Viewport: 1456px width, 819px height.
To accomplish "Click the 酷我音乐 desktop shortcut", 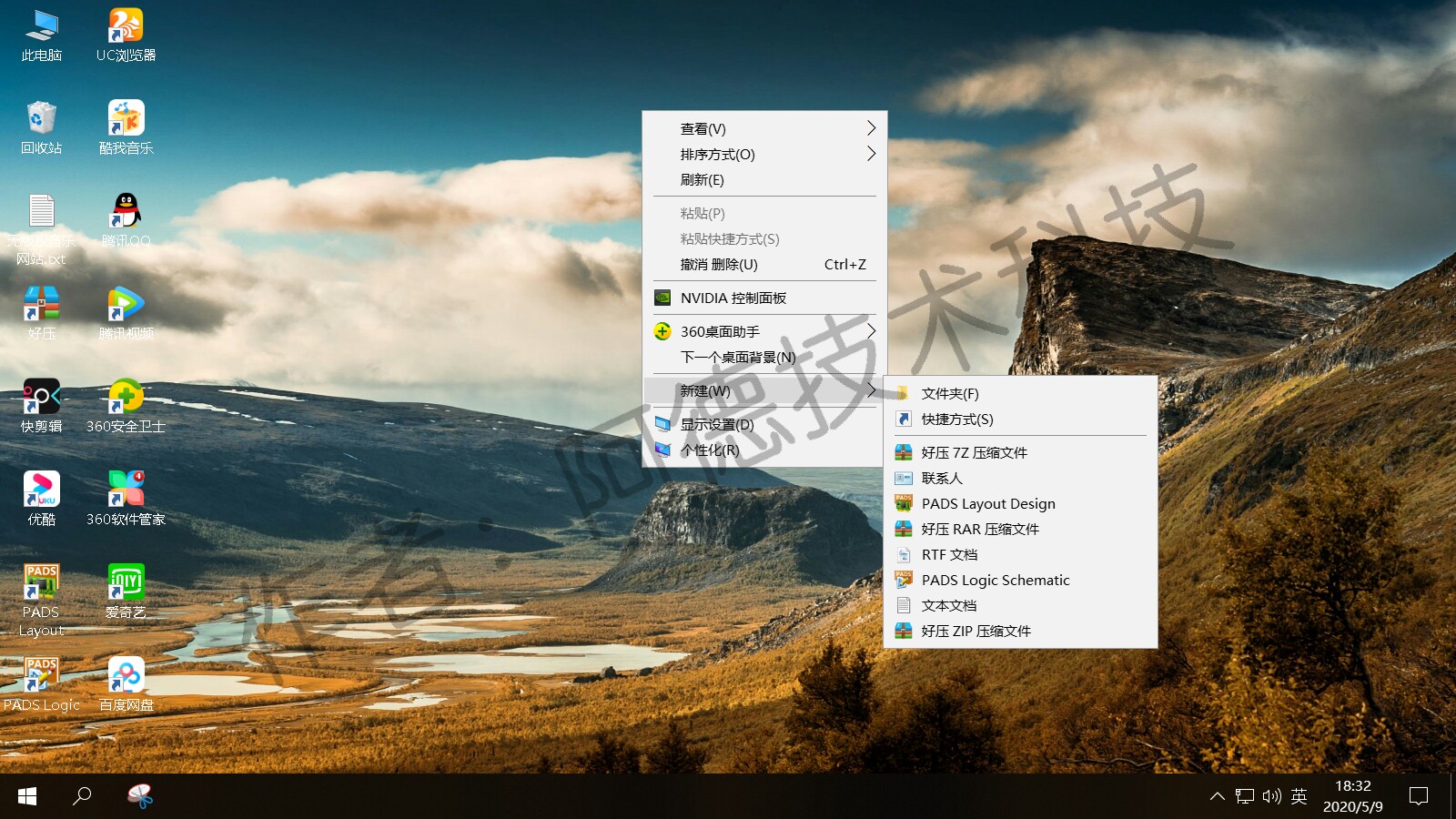I will coord(126,128).
